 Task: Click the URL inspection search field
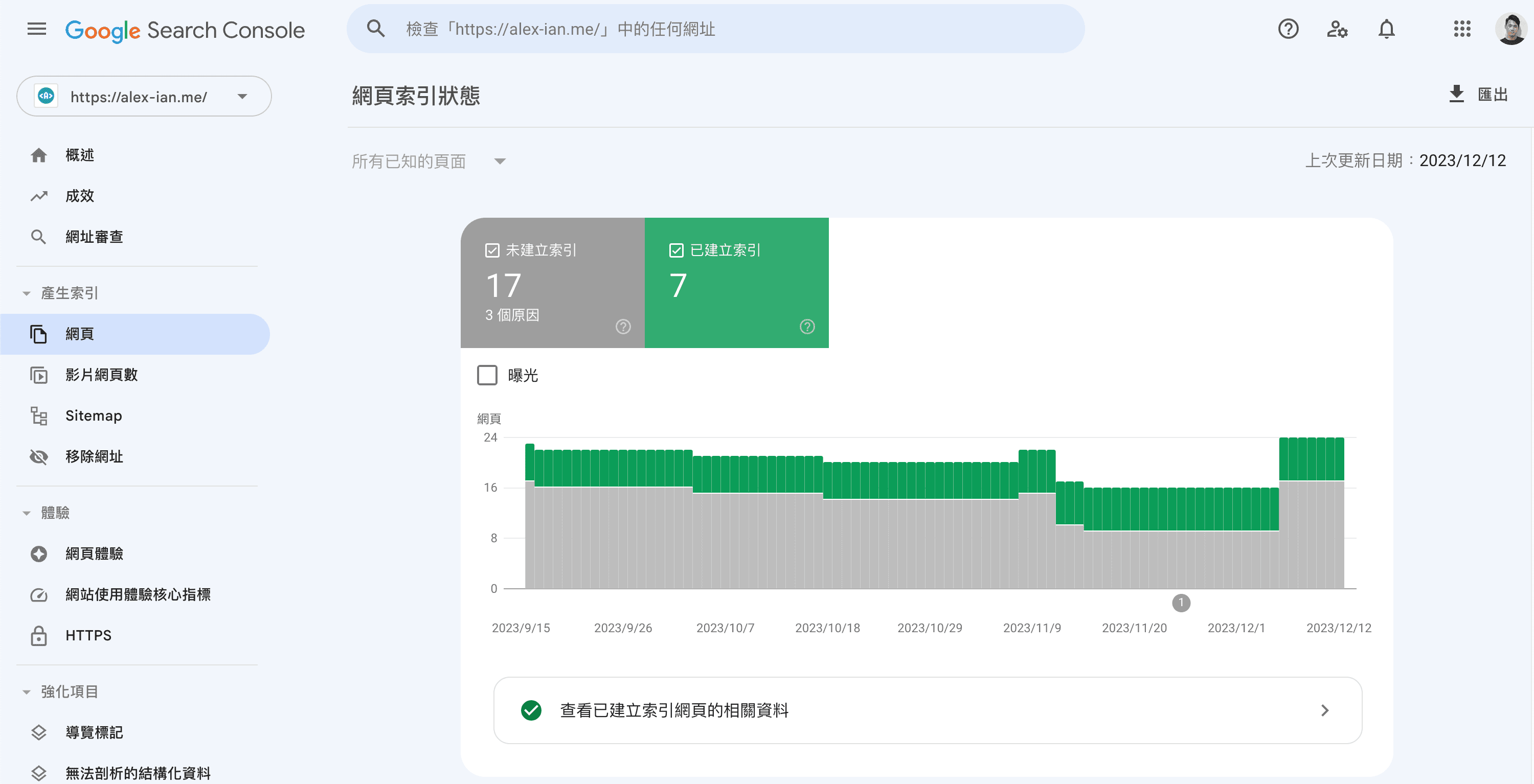(715, 29)
